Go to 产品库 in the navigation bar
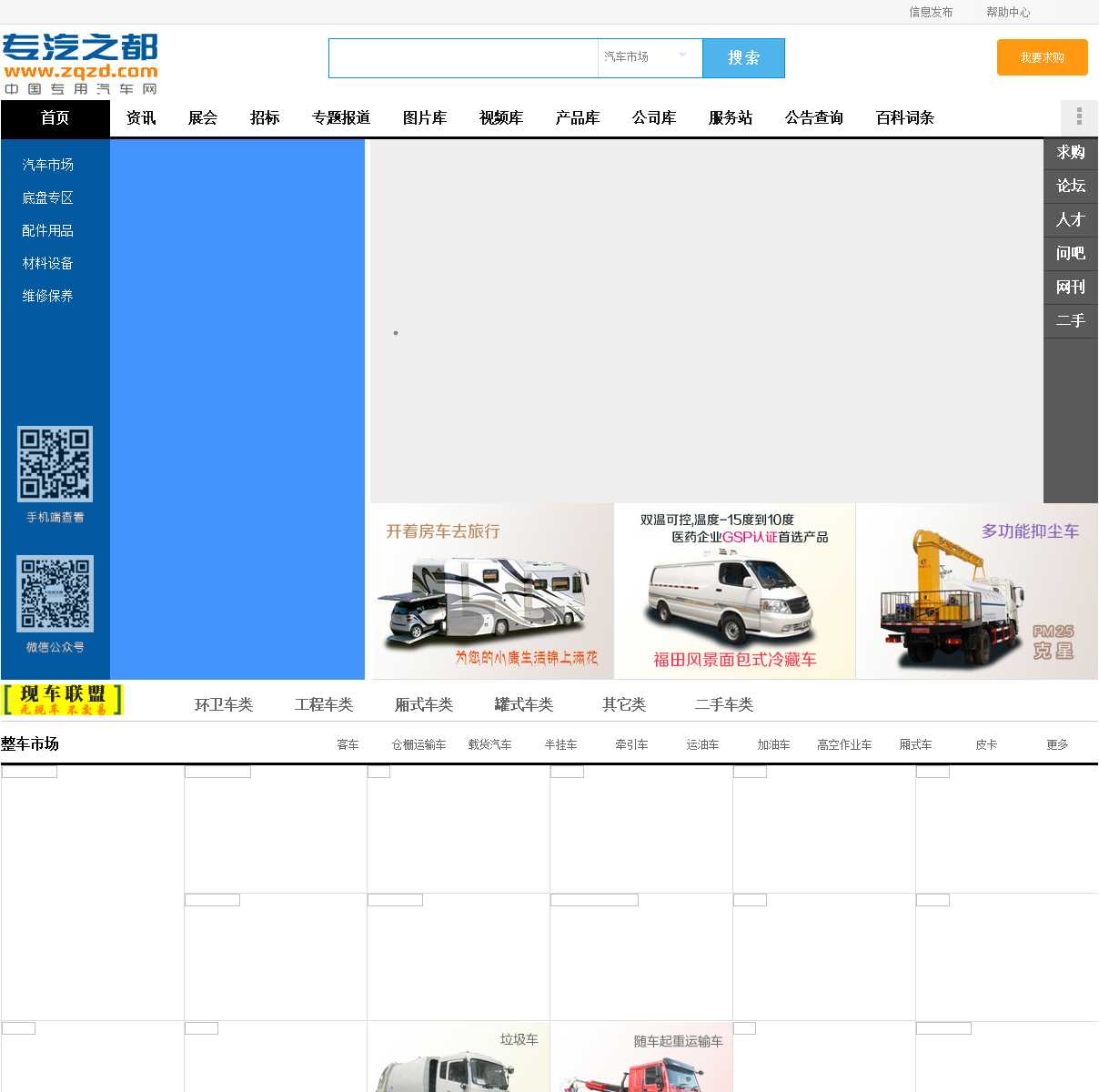This screenshot has width=1099, height=1092. click(578, 118)
